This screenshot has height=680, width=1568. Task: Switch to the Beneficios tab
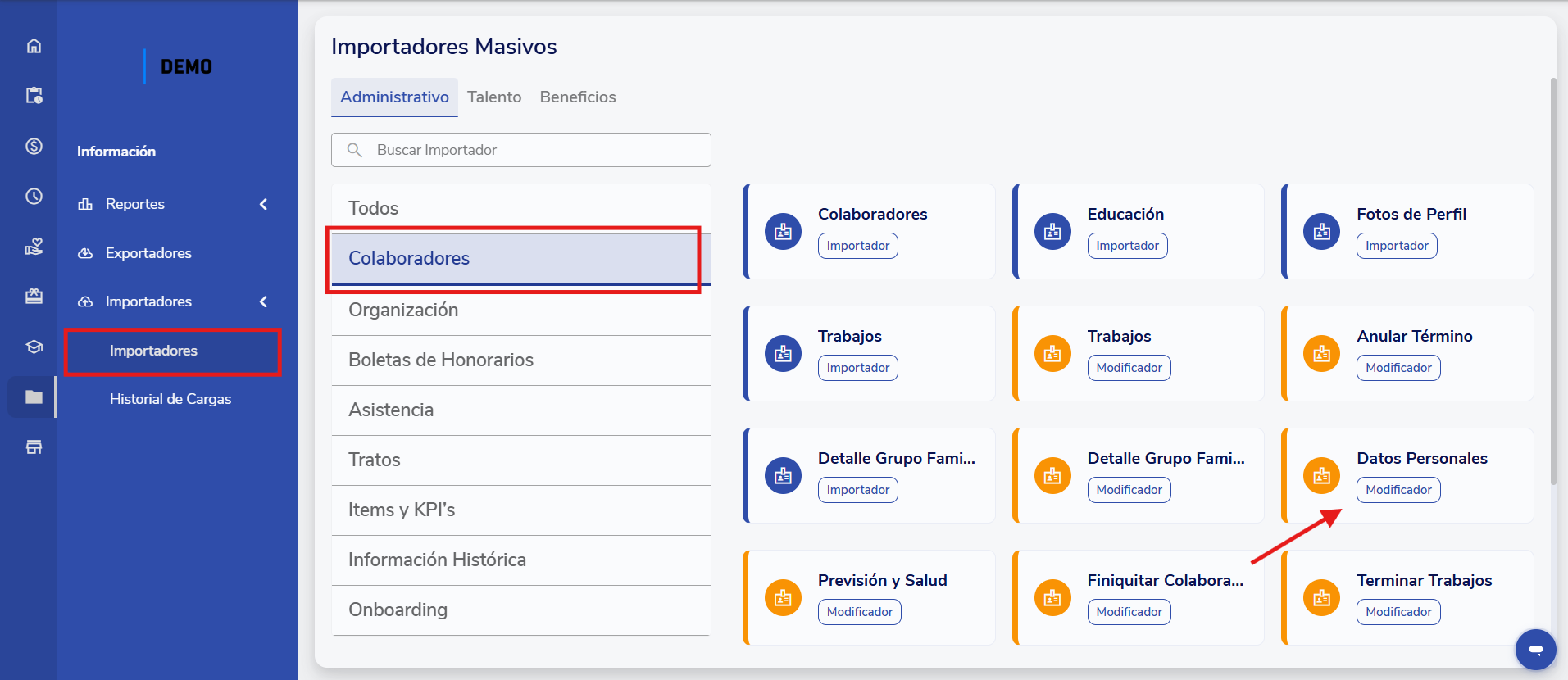(578, 97)
